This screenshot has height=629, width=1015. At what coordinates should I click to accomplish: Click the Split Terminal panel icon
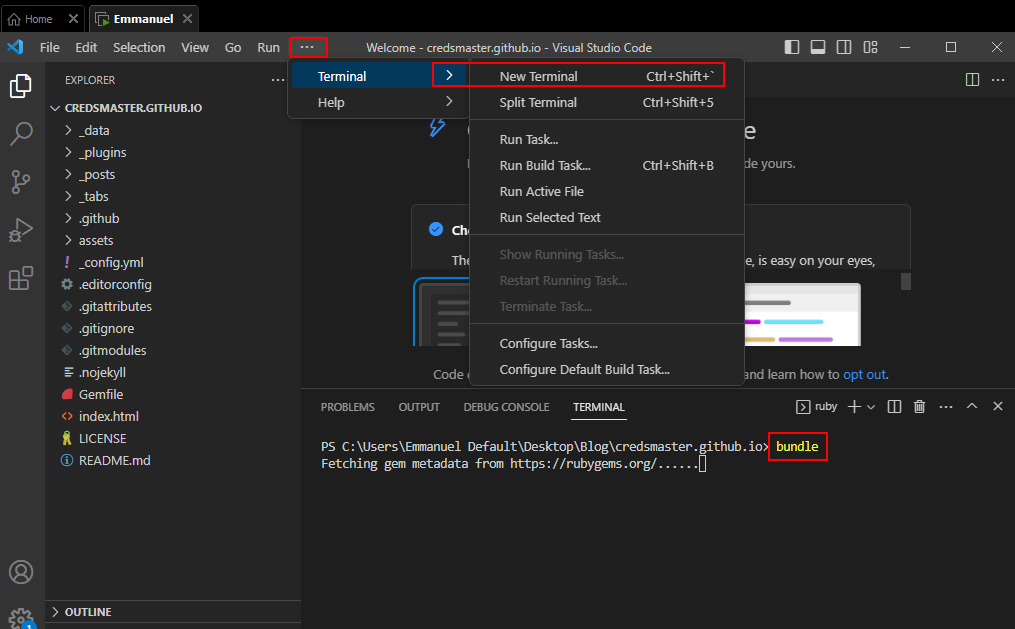point(894,406)
